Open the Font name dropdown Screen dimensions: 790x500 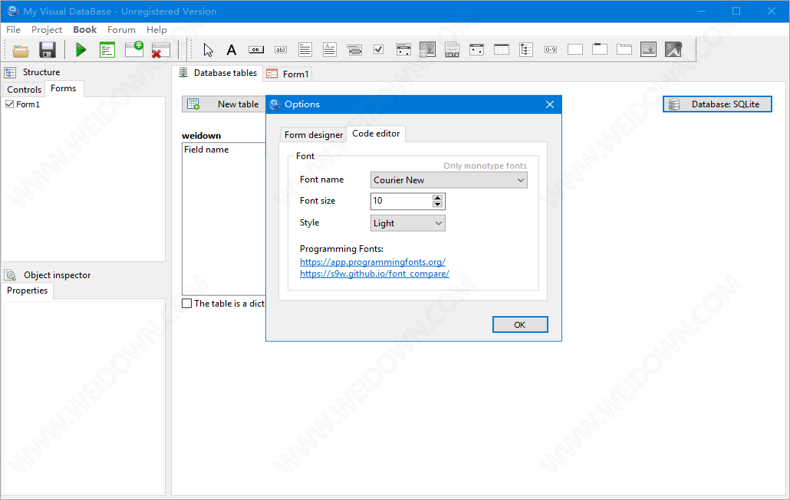(x=448, y=180)
